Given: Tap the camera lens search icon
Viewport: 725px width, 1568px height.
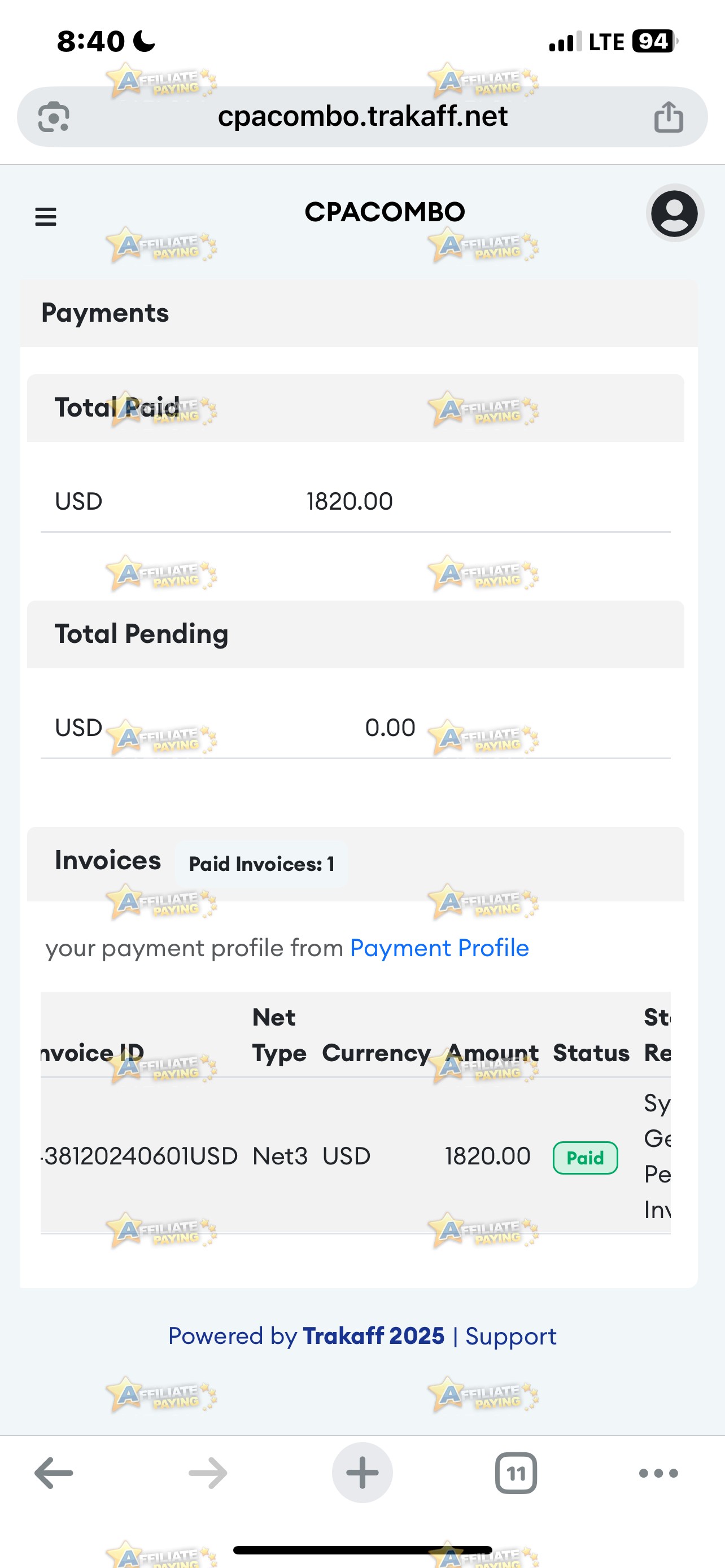Looking at the screenshot, I should click(54, 117).
